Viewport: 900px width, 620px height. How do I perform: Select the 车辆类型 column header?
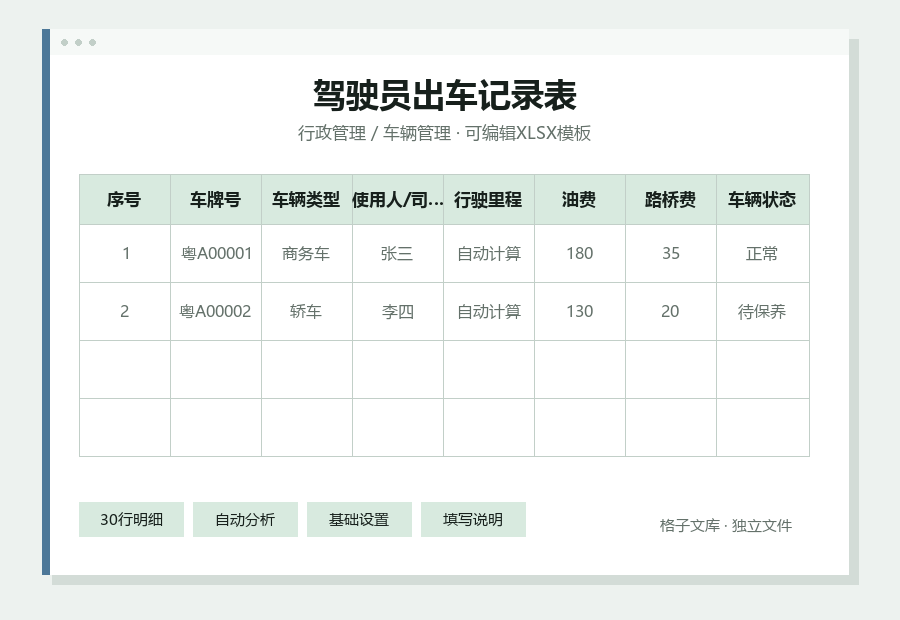click(307, 200)
